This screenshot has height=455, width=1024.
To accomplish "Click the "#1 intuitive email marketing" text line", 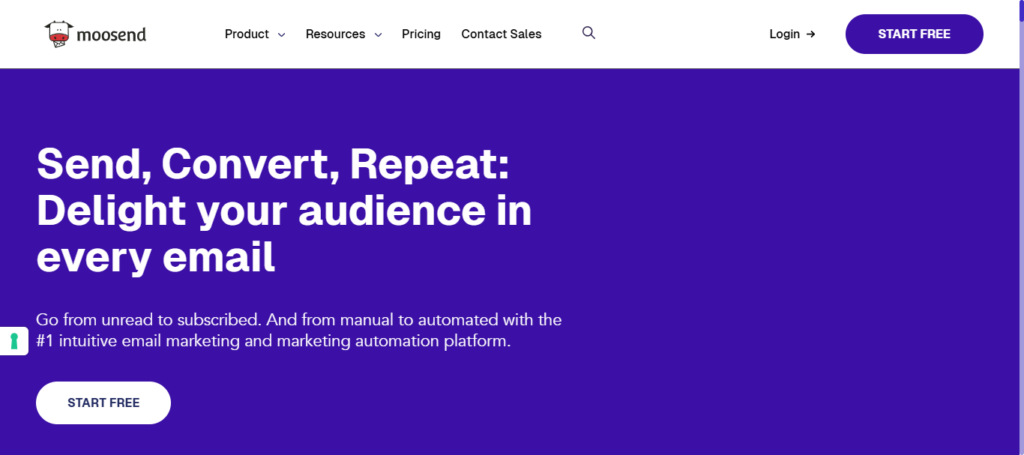I will click(273, 341).
